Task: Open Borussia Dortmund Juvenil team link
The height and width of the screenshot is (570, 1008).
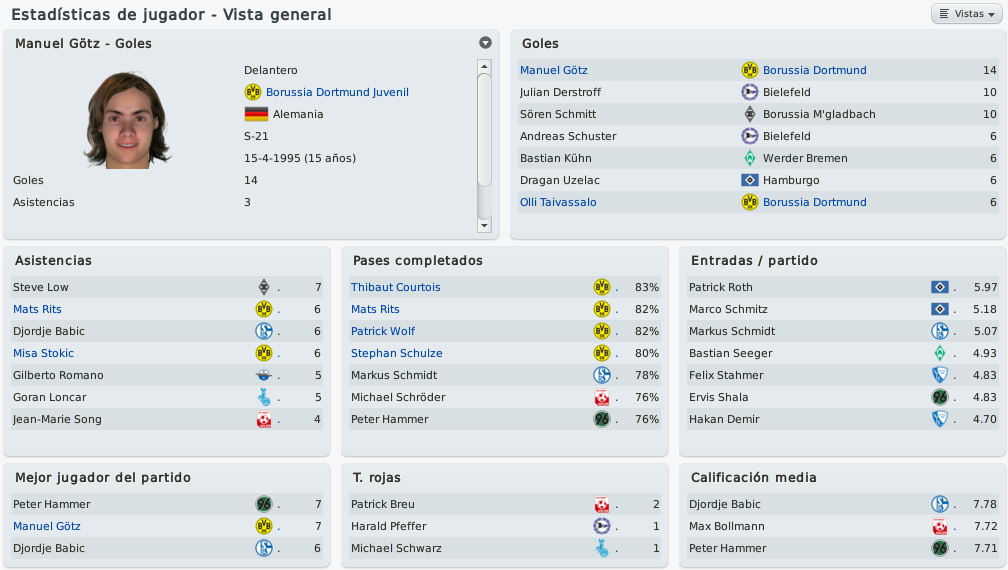Action: [338, 92]
